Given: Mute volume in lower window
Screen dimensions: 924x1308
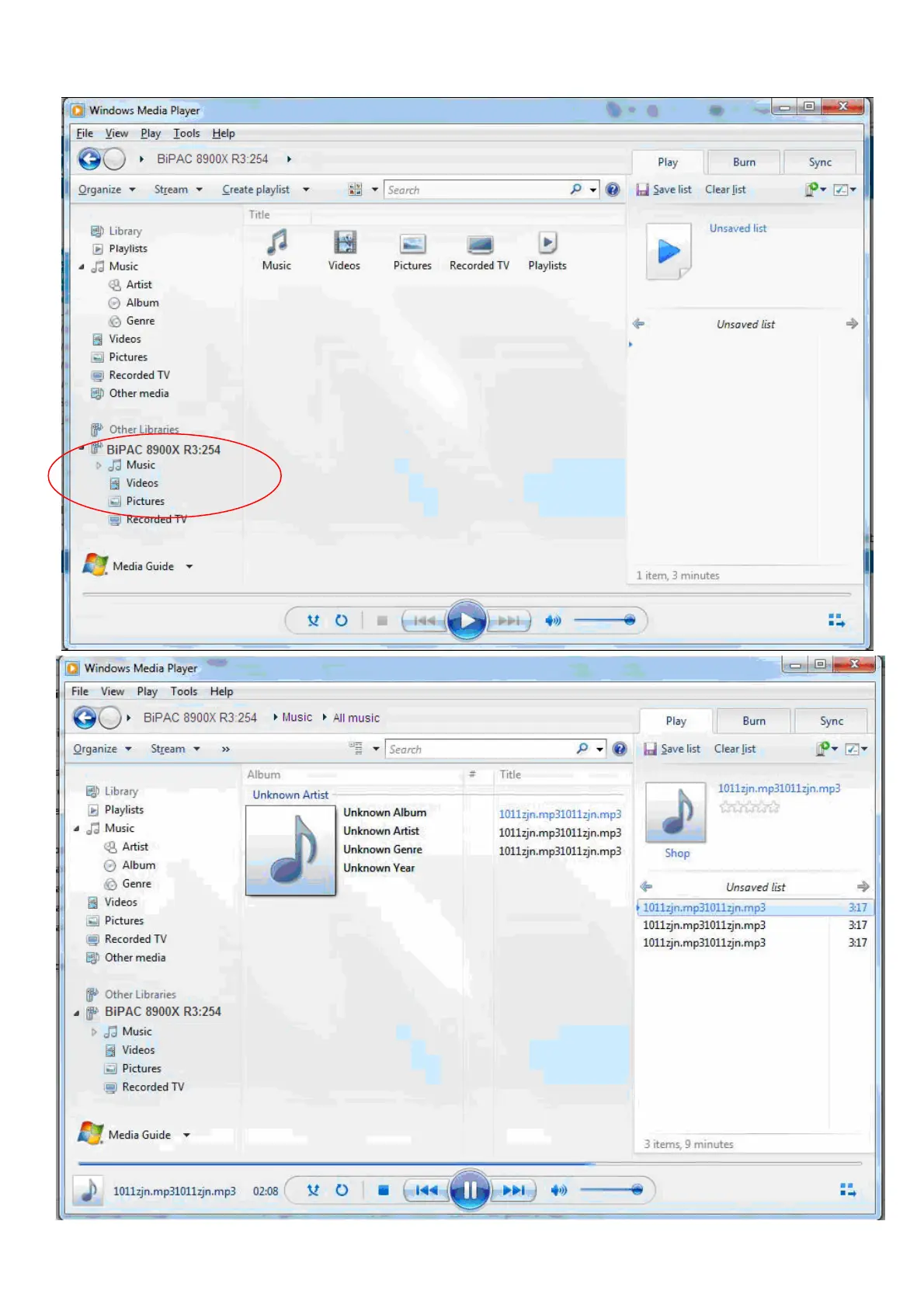Looking at the screenshot, I should coord(559,1190).
